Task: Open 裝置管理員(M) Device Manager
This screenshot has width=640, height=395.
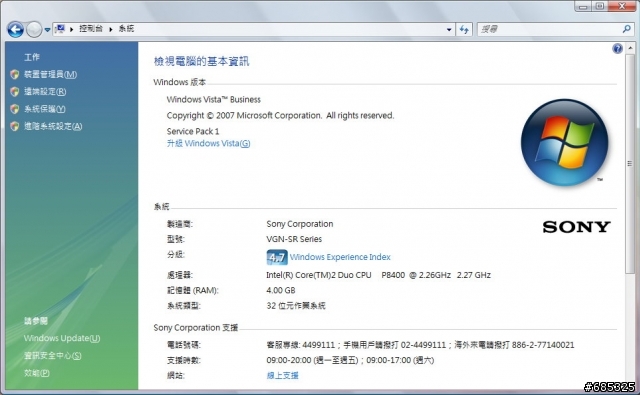Action: [x=50, y=74]
